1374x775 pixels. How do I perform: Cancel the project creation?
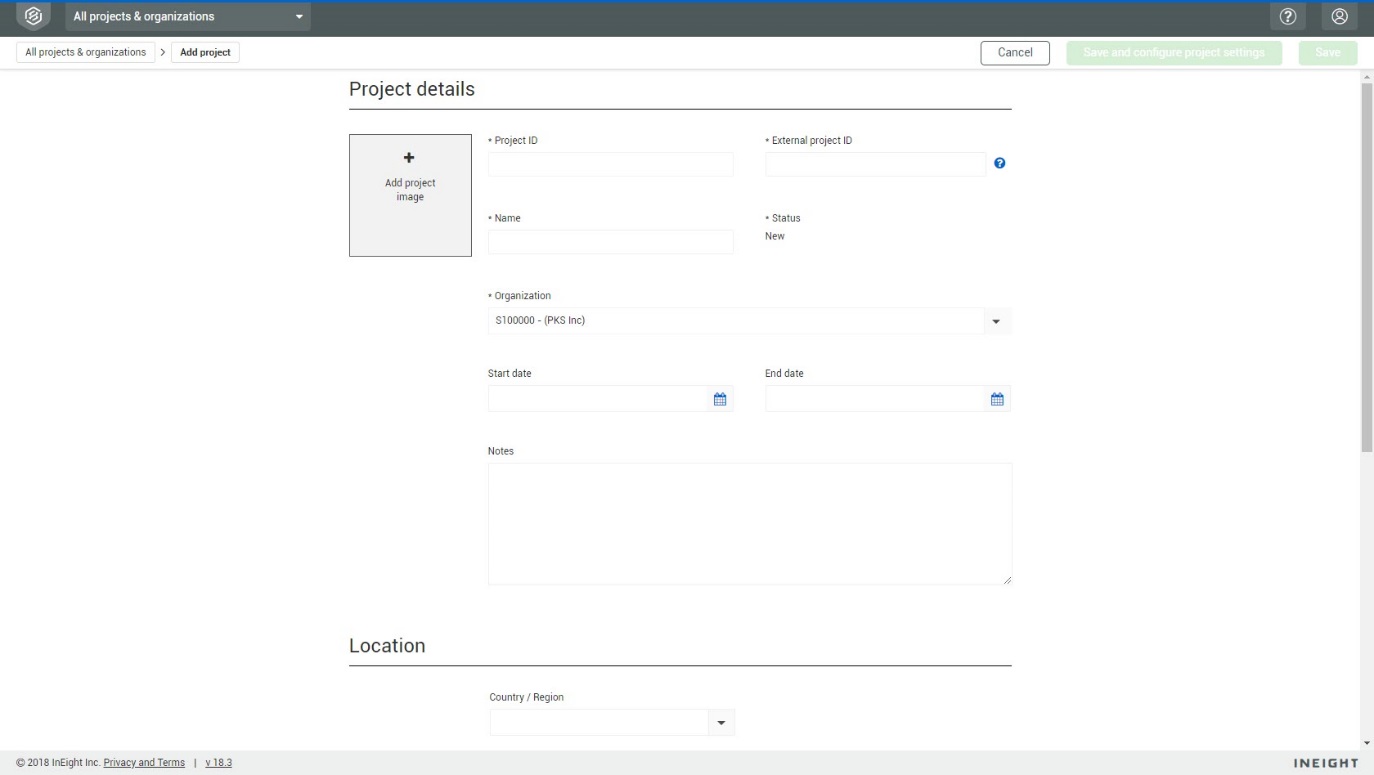(x=1015, y=51)
